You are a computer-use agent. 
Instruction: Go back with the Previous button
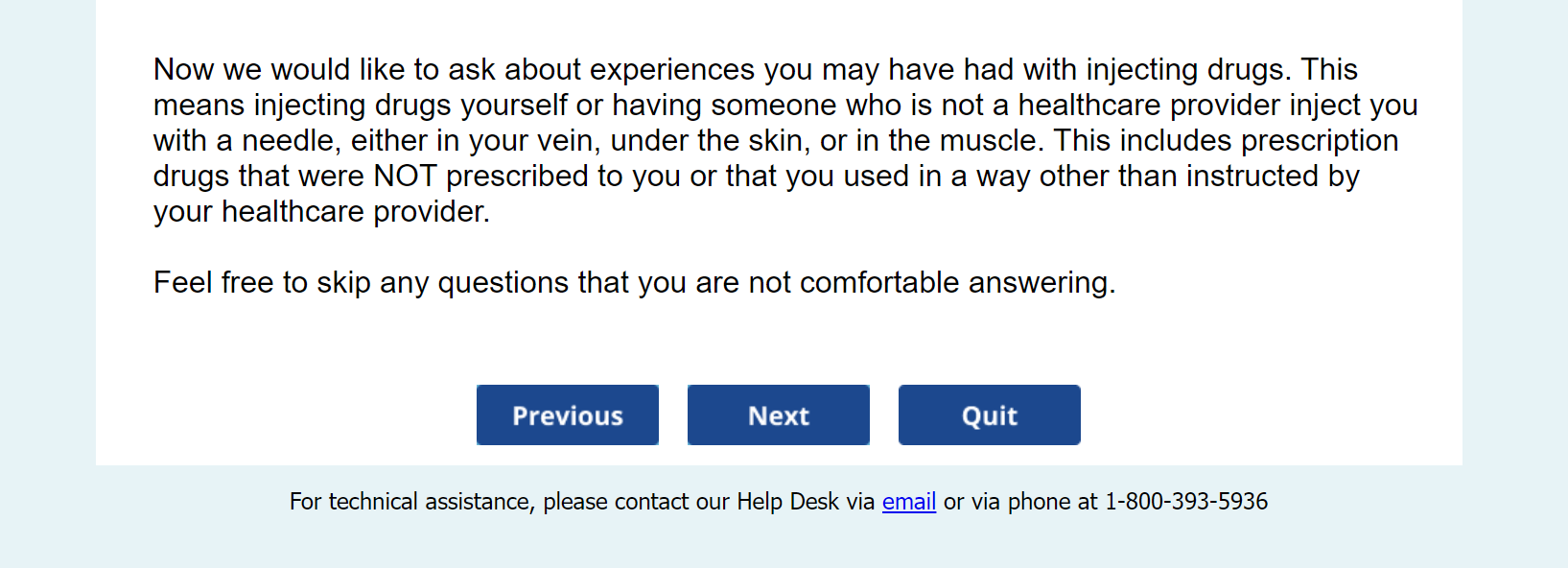click(567, 415)
